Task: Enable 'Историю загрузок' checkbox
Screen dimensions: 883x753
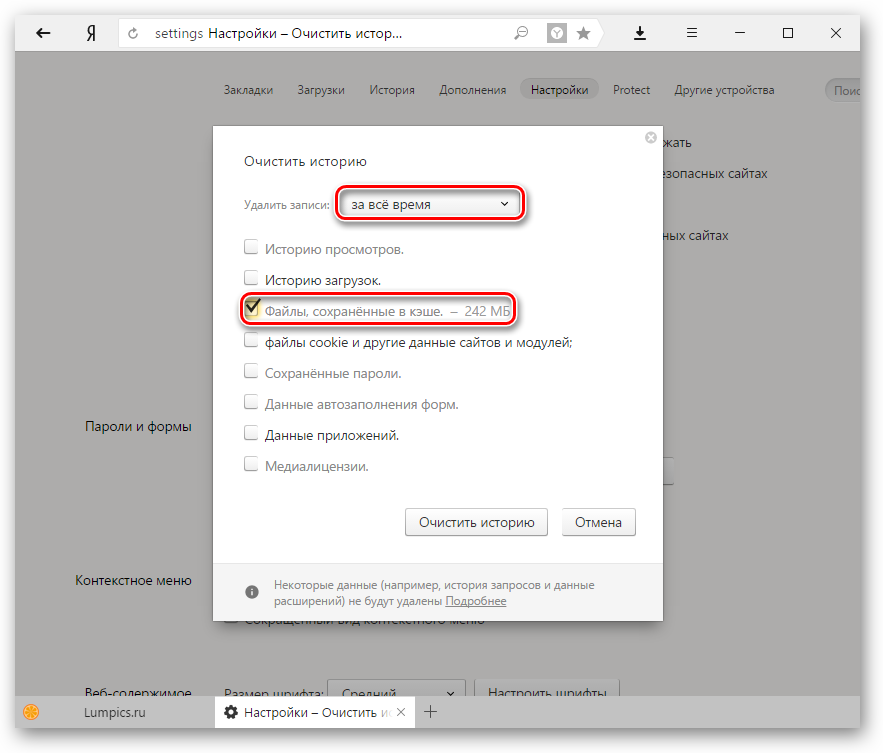Action: [x=251, y=280]
